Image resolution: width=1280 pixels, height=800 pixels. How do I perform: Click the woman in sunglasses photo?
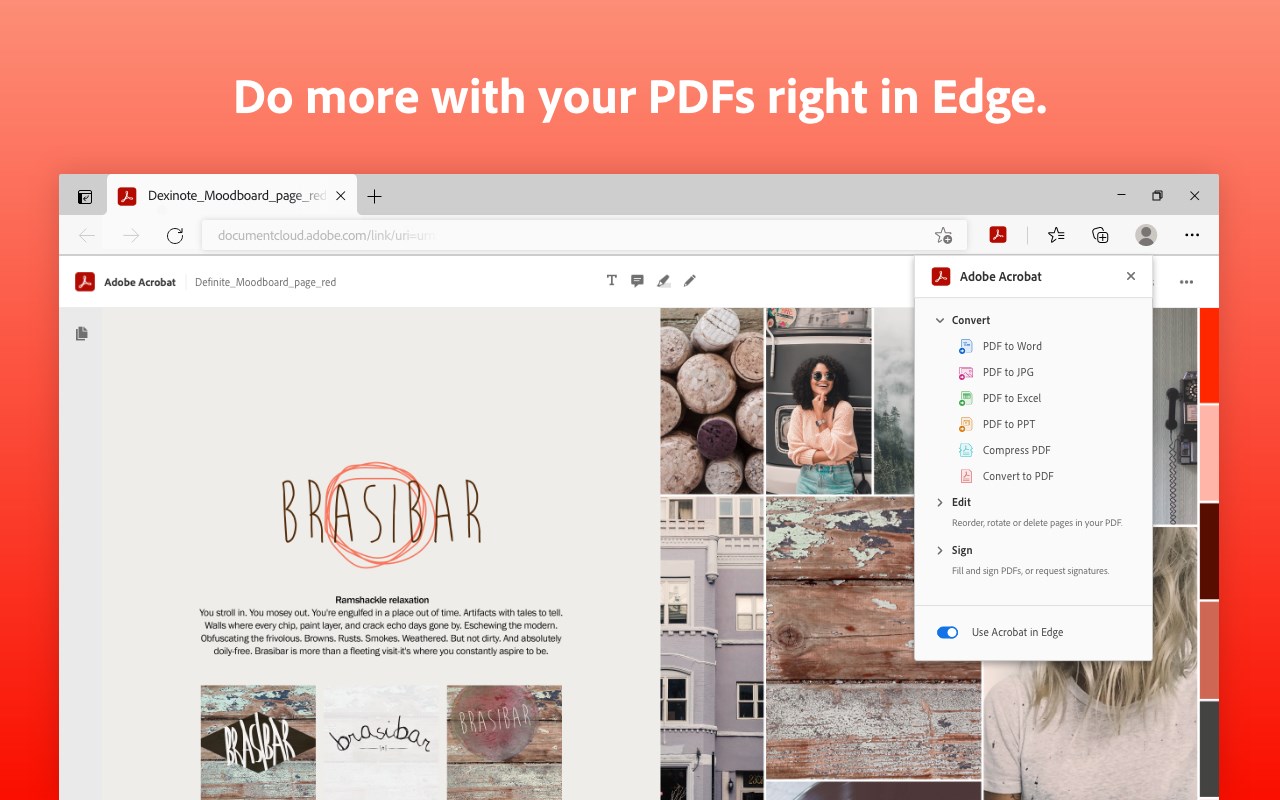click(819, 401)
